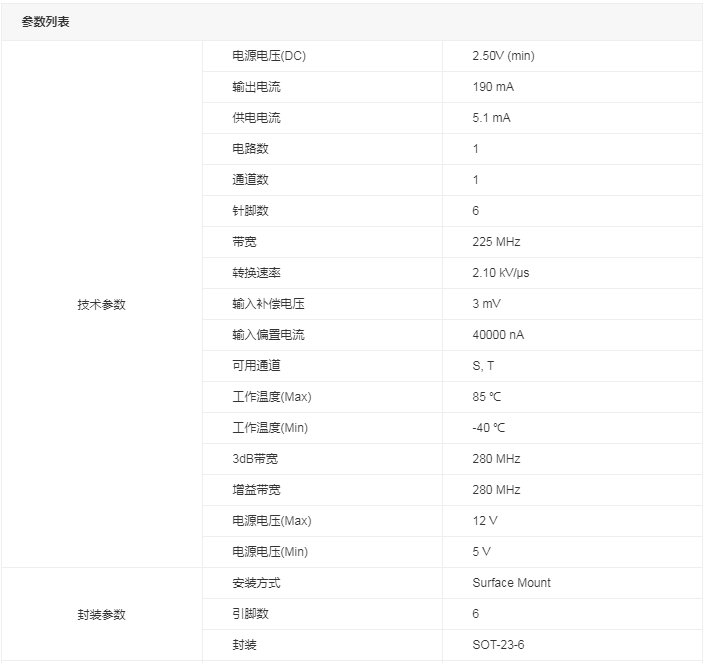The width and height of the screenshot is (705, 663).
Task: Click the 带宽 label
Action: [244, 242]
